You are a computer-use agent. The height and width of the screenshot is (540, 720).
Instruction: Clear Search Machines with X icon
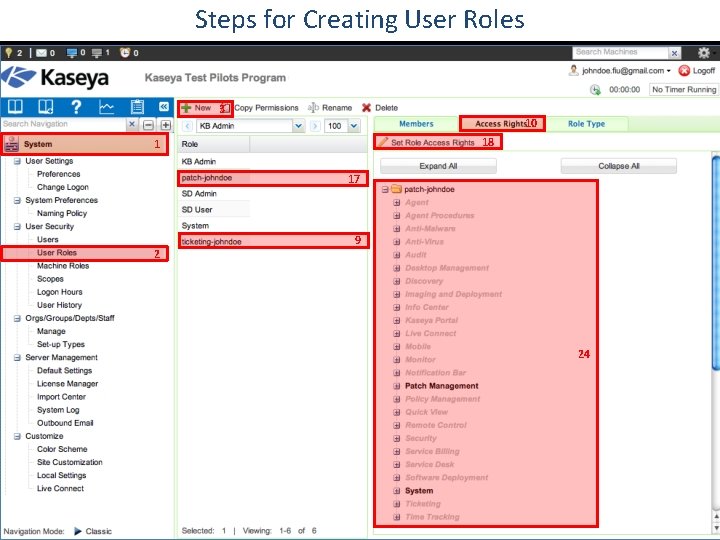click(x=674, y=53)
